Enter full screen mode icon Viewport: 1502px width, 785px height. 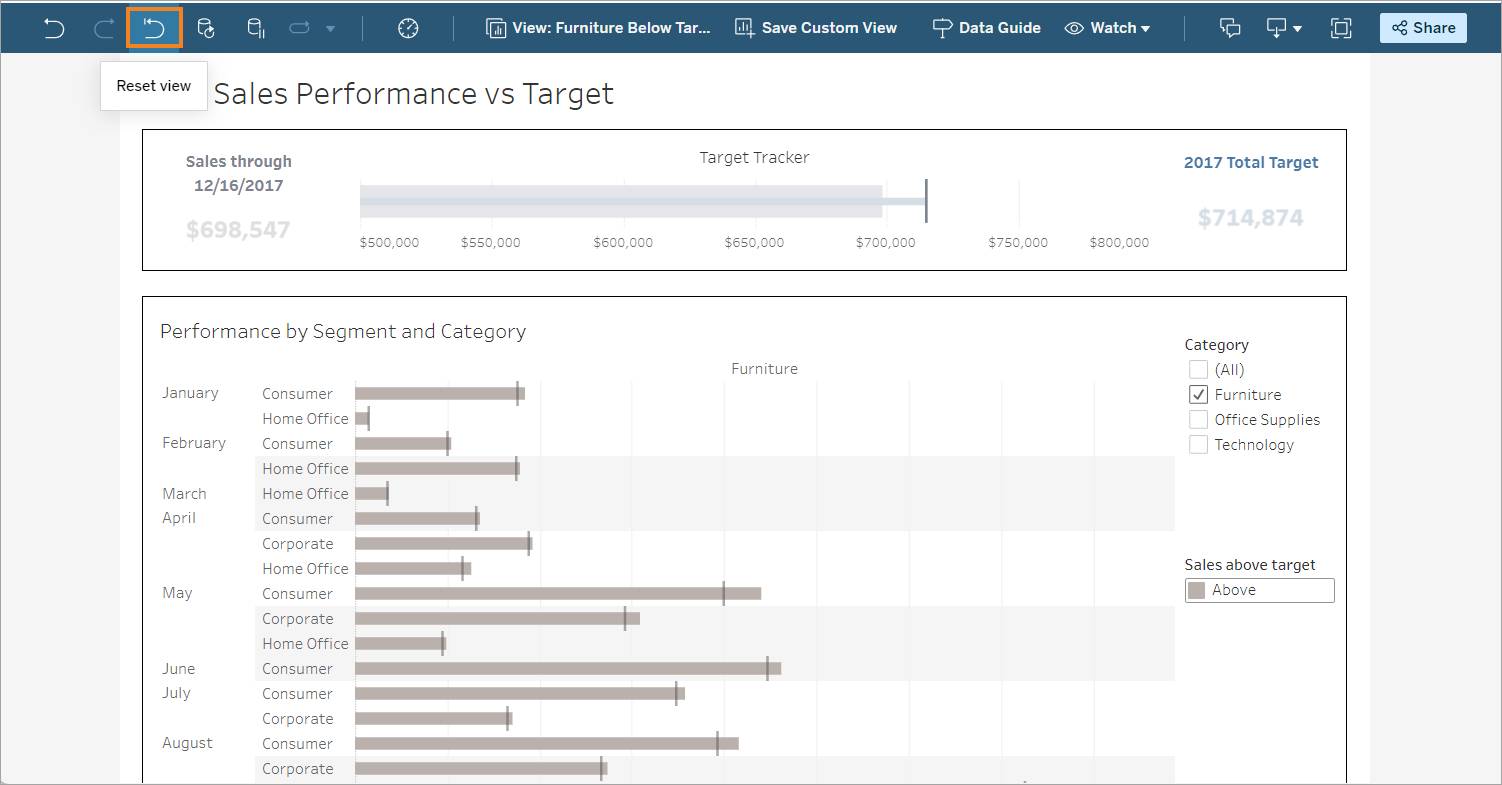coord(1341,28)
